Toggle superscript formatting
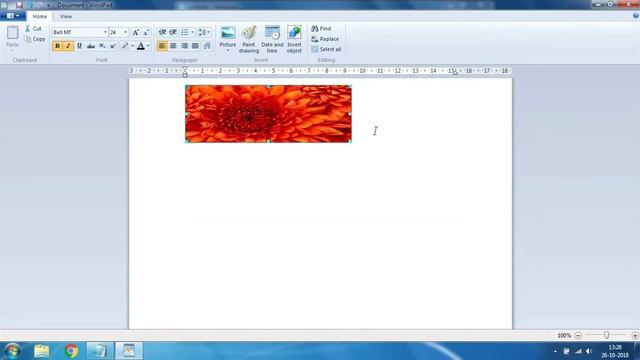The height and width of the screenshot is (360, 640). (x=113, y=46)
